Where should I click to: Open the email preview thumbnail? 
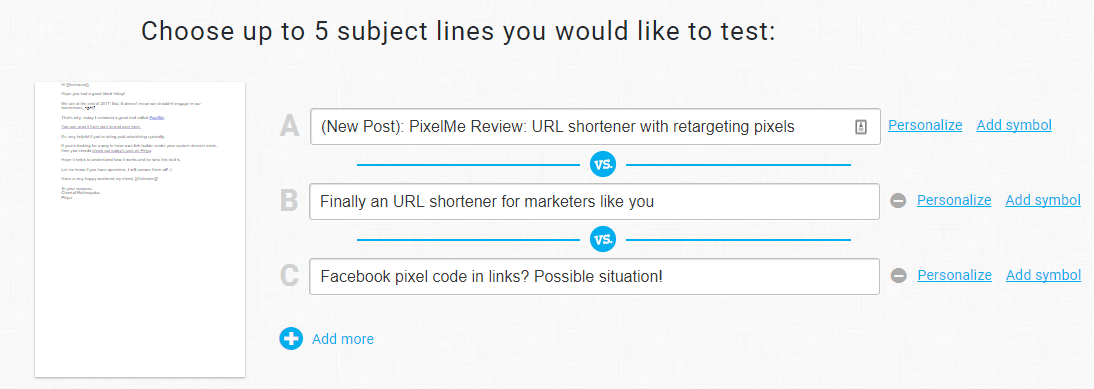click(x=140, y=229)
